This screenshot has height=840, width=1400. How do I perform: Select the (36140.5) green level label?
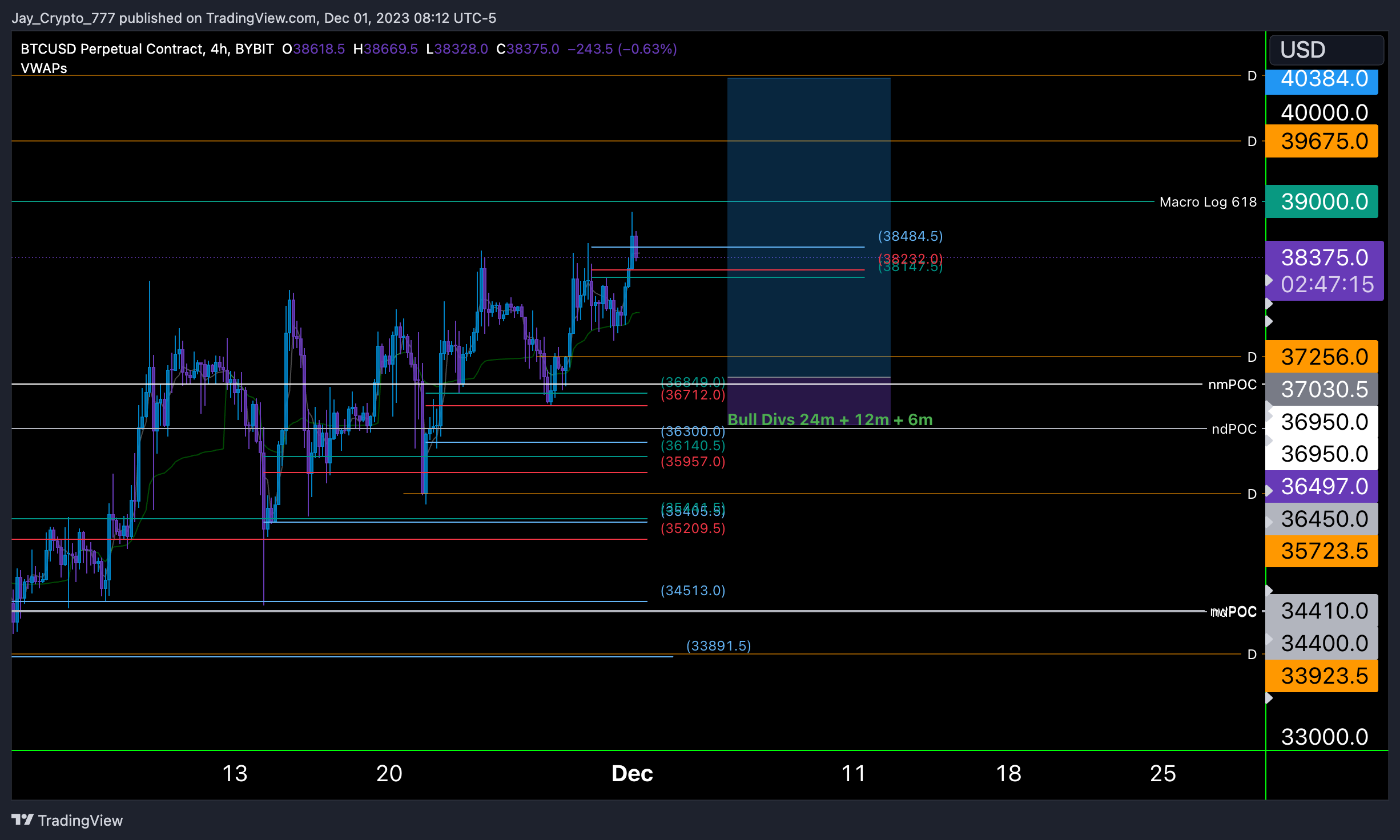pyautogui.click(x=693, y=446)
